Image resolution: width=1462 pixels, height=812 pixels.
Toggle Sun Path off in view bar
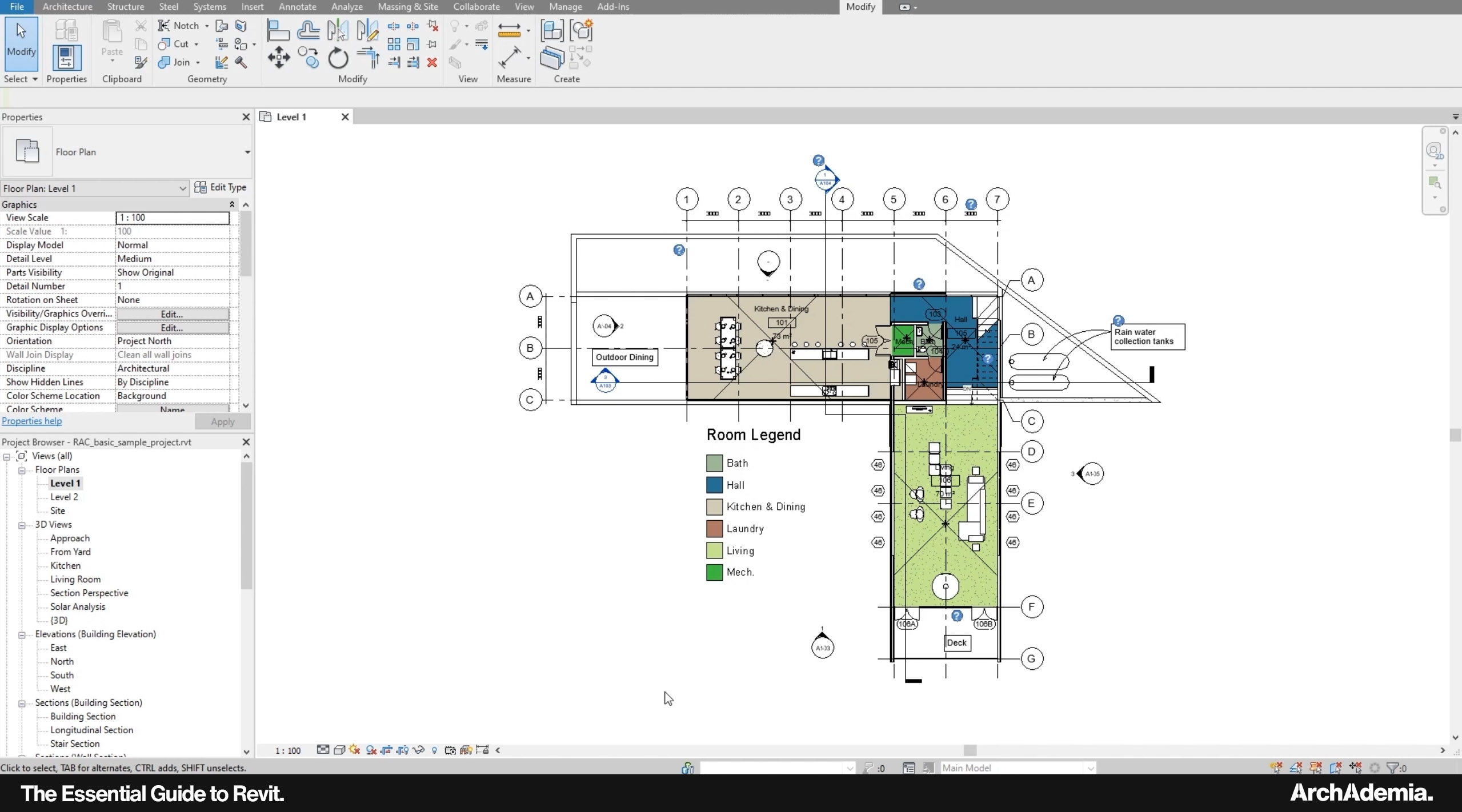point(355,750)
